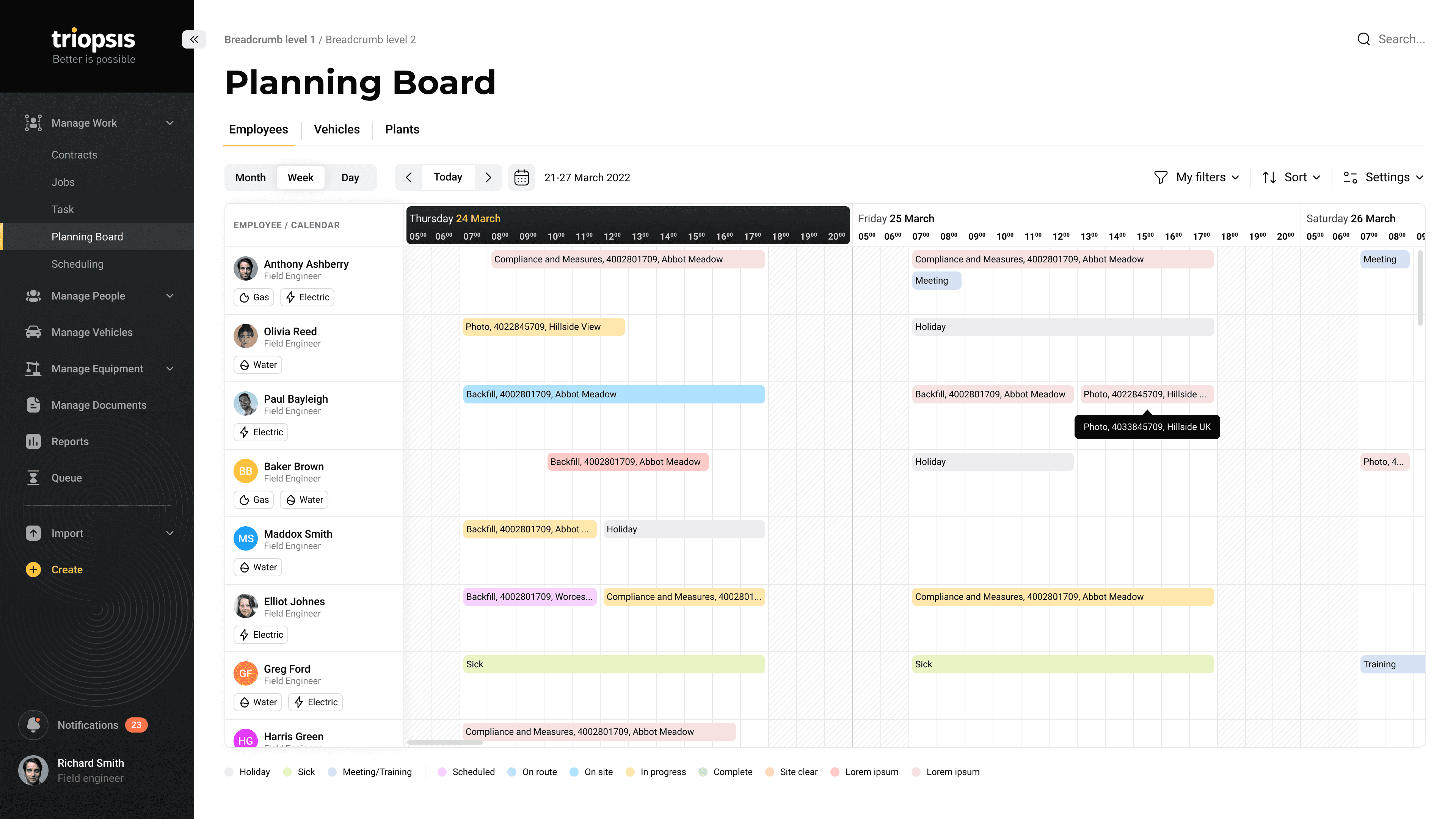Toggle sidebar collapse button
This screenshot has width=1456, height=819.
click(x=194, y=39)
